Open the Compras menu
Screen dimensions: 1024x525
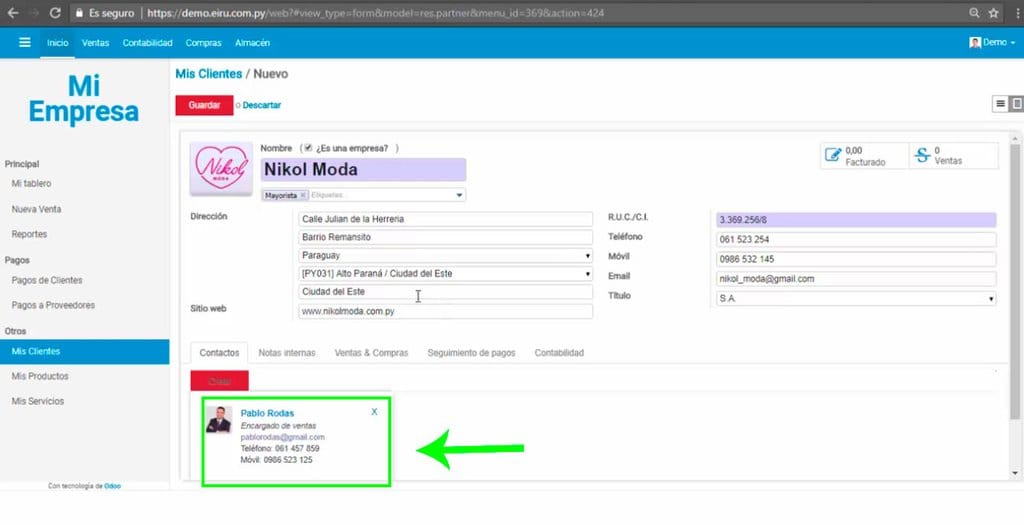click(204, 42)
